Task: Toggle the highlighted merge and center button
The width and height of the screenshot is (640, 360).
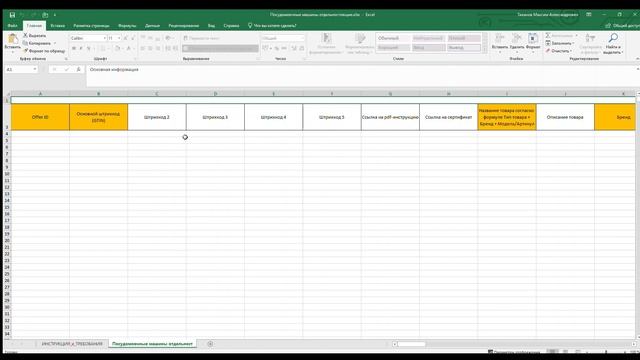Action: (220, 48)
